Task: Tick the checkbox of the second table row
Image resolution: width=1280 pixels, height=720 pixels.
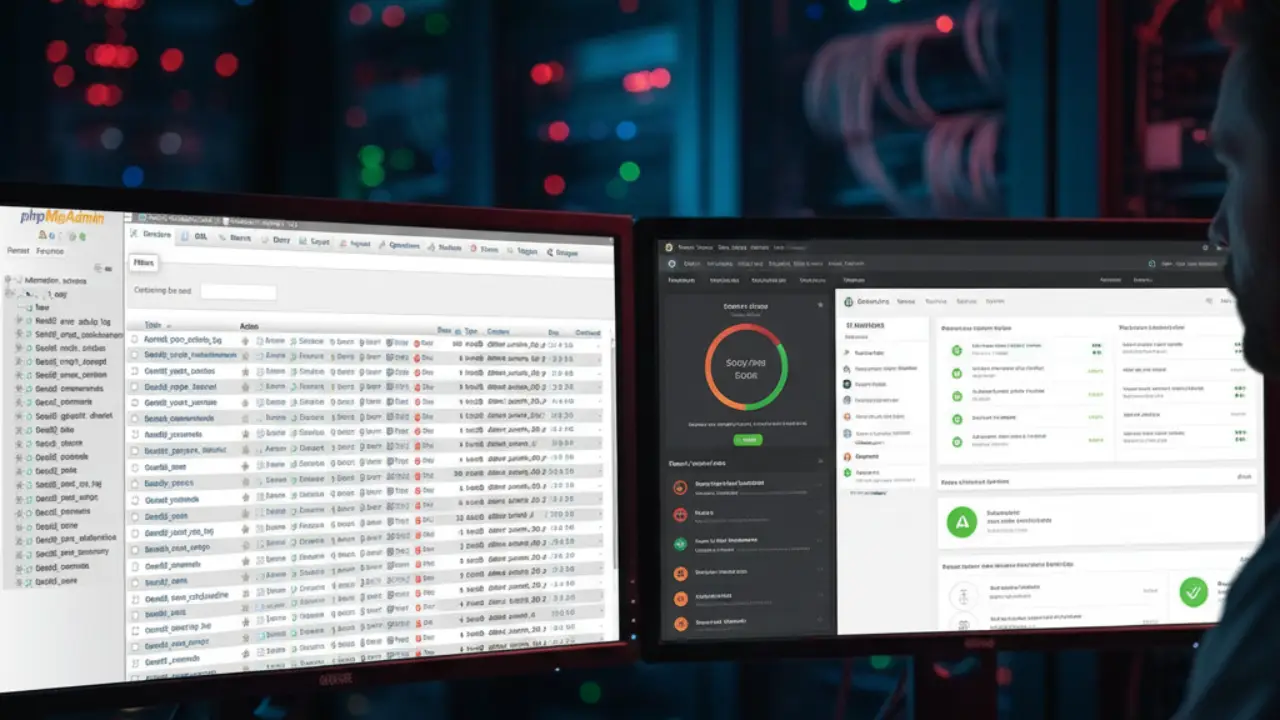Action: pos(135,355)
